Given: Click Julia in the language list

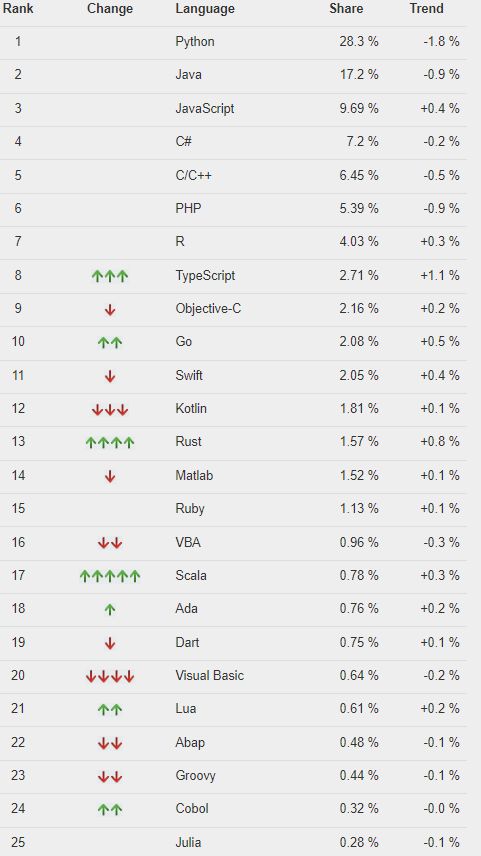Looking at the screenshot, I should tap(188, 842).
